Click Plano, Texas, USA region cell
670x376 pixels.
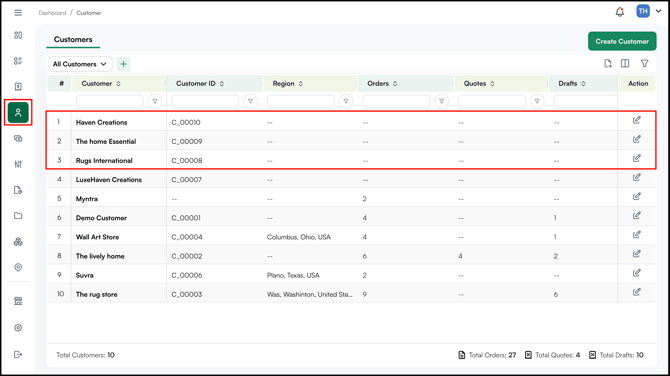[x=293, y=275]
